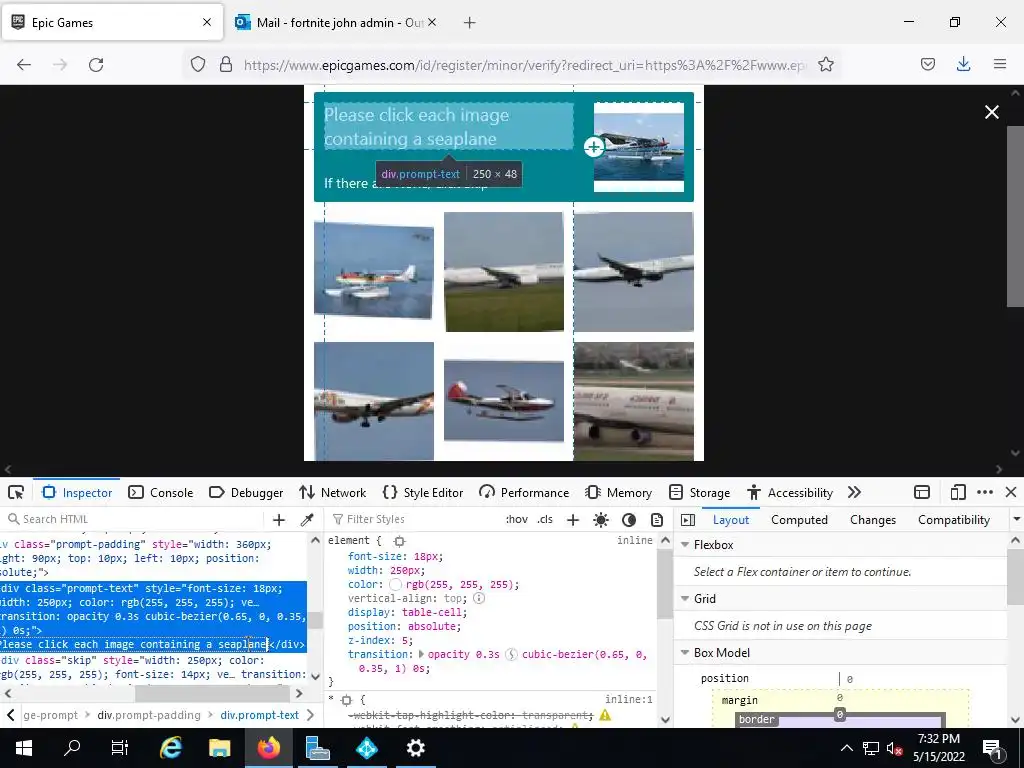Toggle dark color scheme simulation
The height and width of the screenshot is (768, 1024).
(x=628, y=520)
